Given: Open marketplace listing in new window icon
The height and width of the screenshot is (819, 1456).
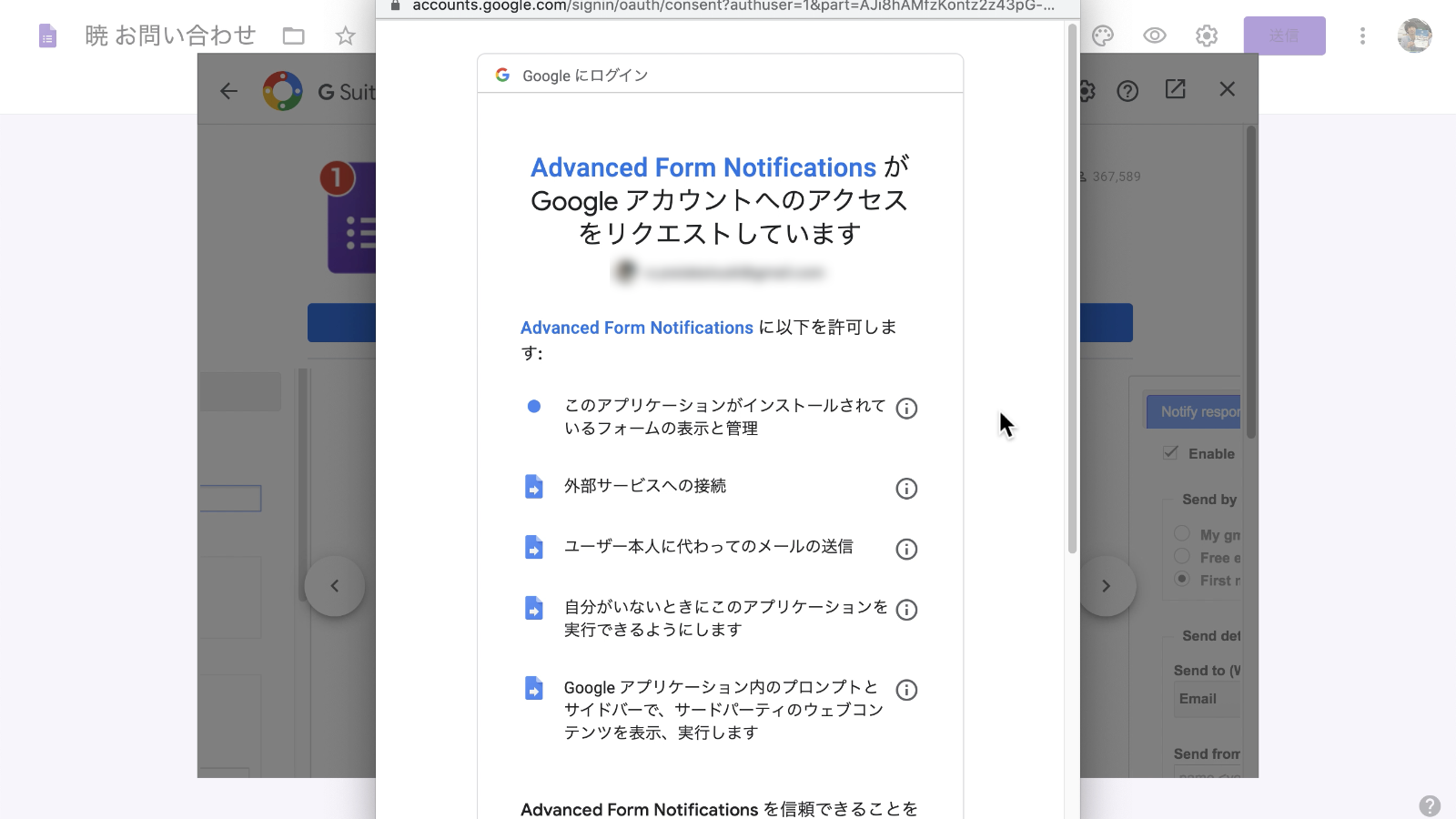Looking at the screenshot, I should [1176, 89].
